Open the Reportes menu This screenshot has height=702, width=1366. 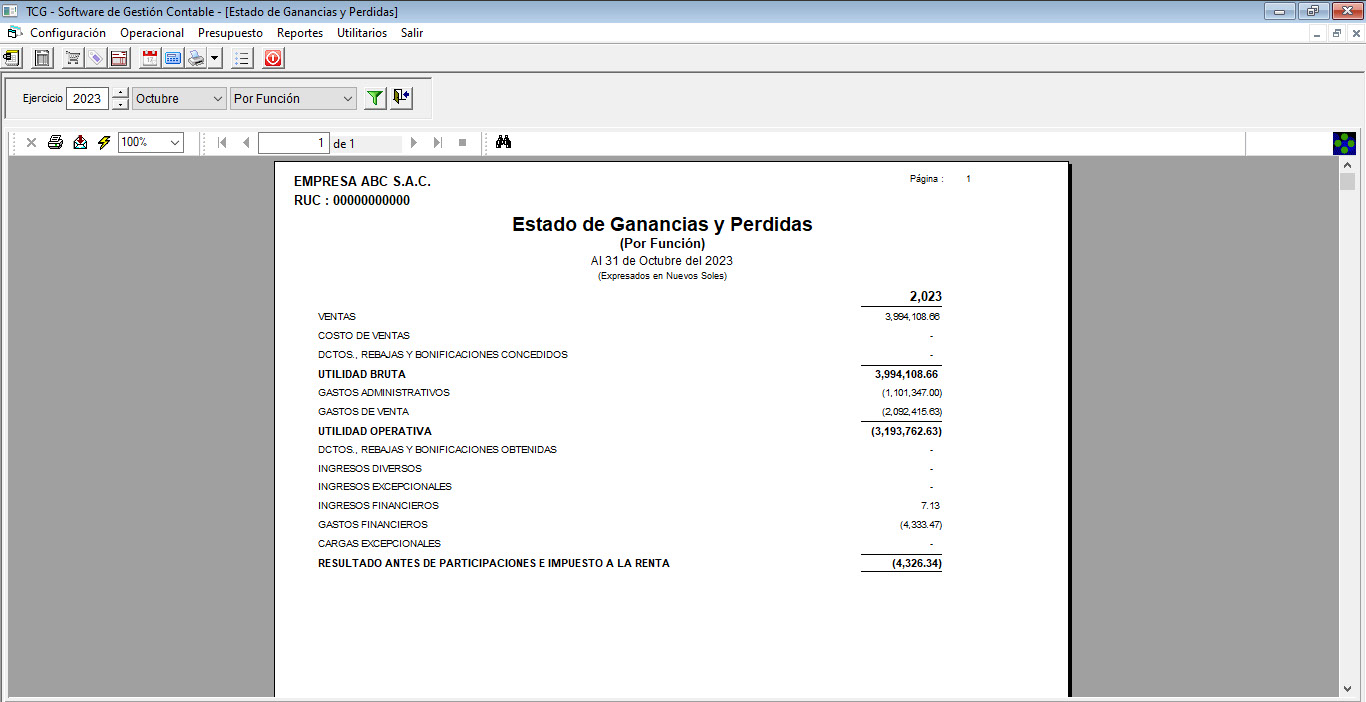(300, 33)
